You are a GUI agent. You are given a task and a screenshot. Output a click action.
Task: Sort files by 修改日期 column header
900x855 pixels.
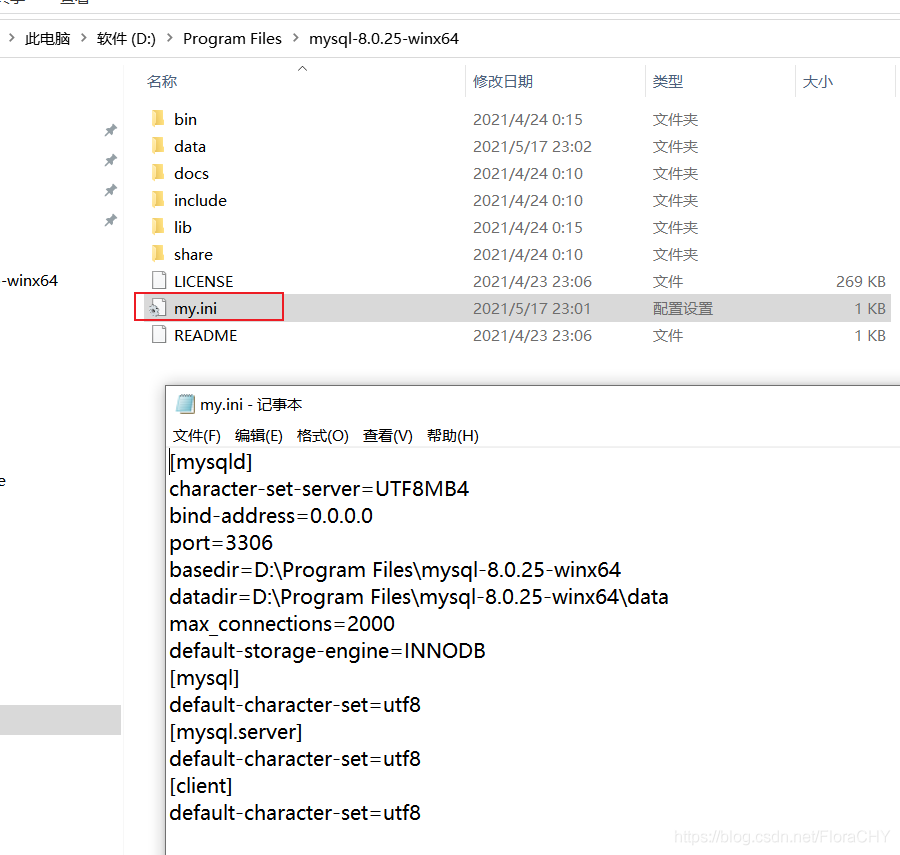(x=503, y=81)
